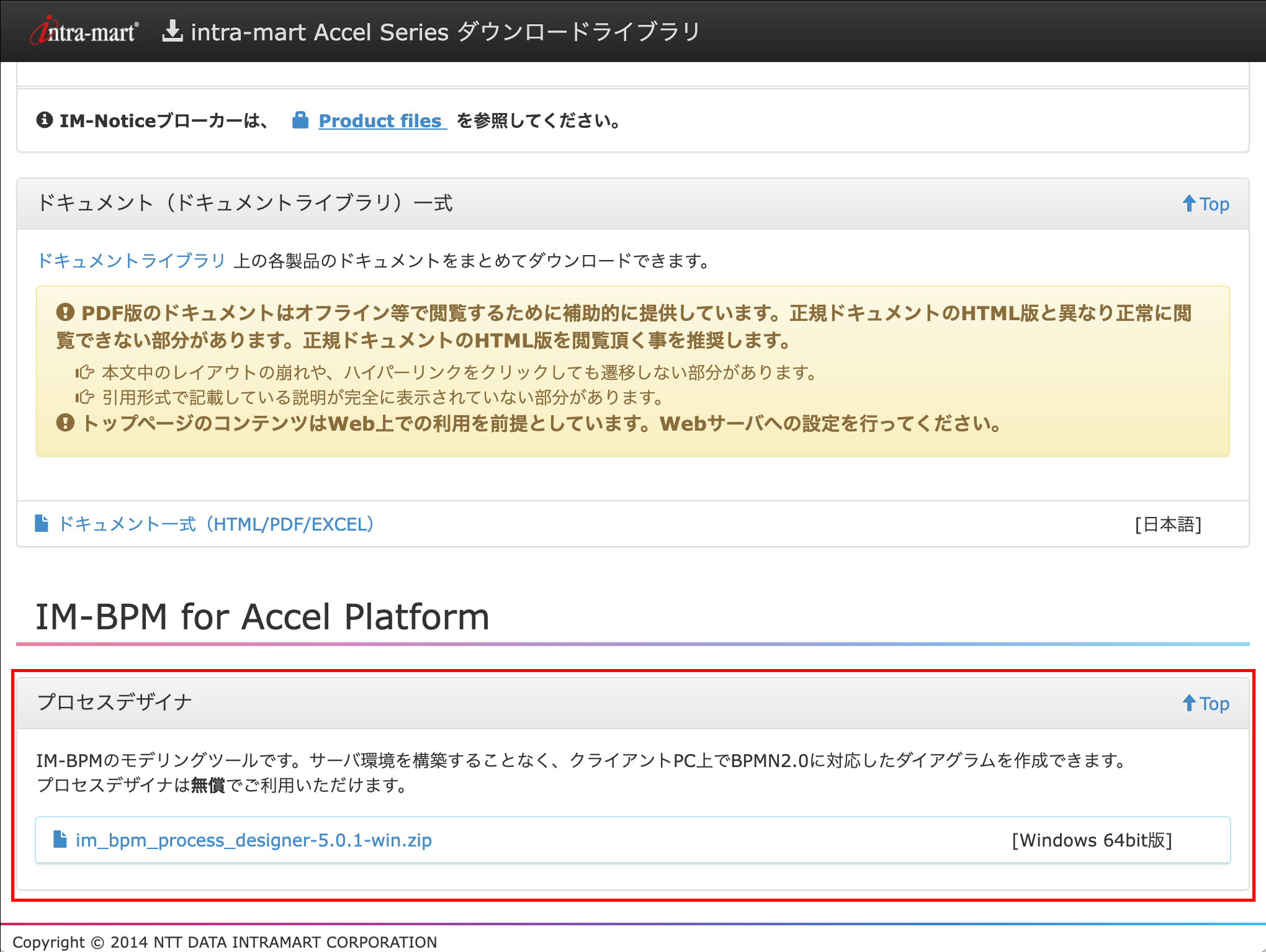Click warning icon beside トップページのコンテンツ notice
Image resolution: width=1266 pixels, height=952 pixels.
(65, 423)
